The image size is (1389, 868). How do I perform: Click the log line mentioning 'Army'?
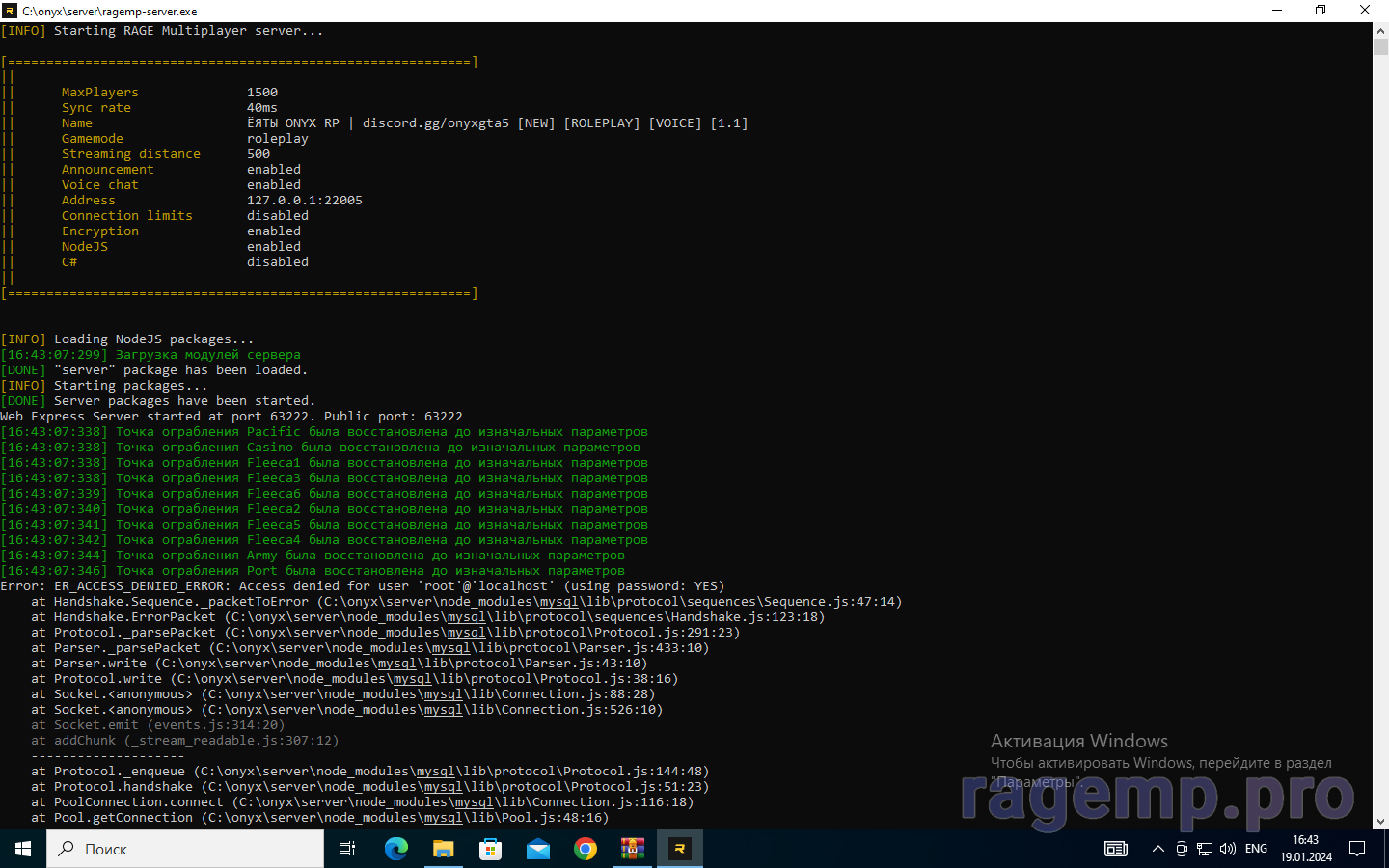[x=313, y=556]
